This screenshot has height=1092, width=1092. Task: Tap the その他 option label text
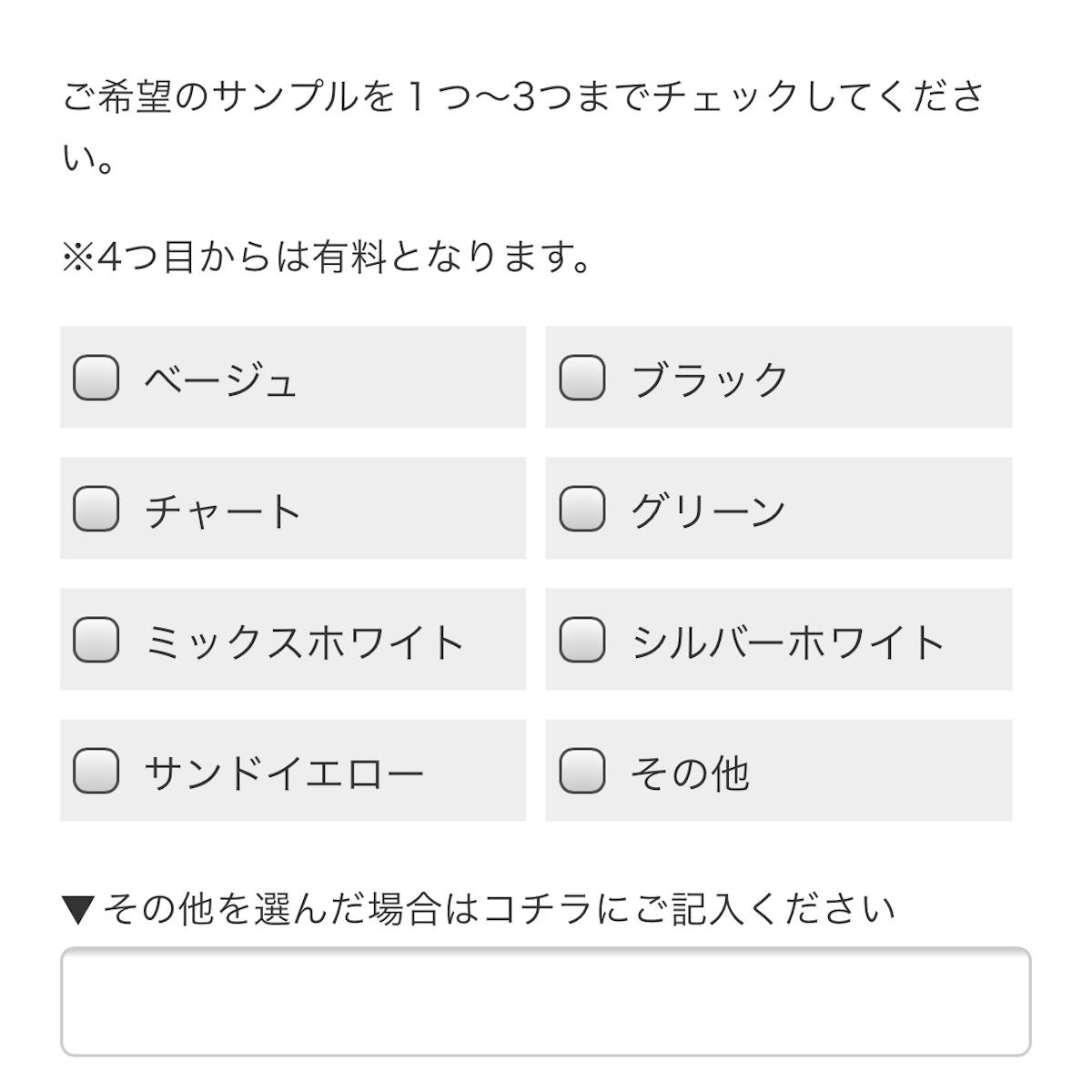coord(690,773)
